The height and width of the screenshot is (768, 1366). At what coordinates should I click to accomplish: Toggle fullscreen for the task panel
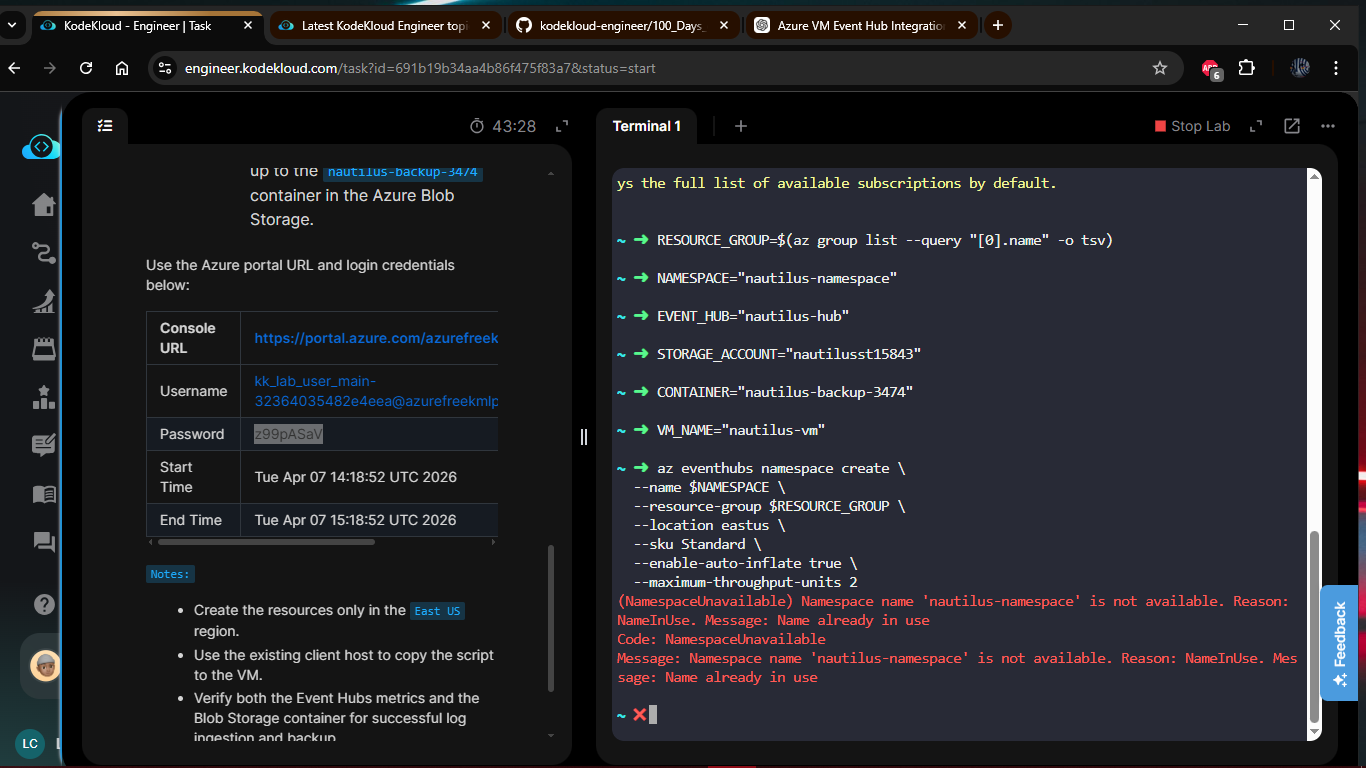click(x=562, y=126)
